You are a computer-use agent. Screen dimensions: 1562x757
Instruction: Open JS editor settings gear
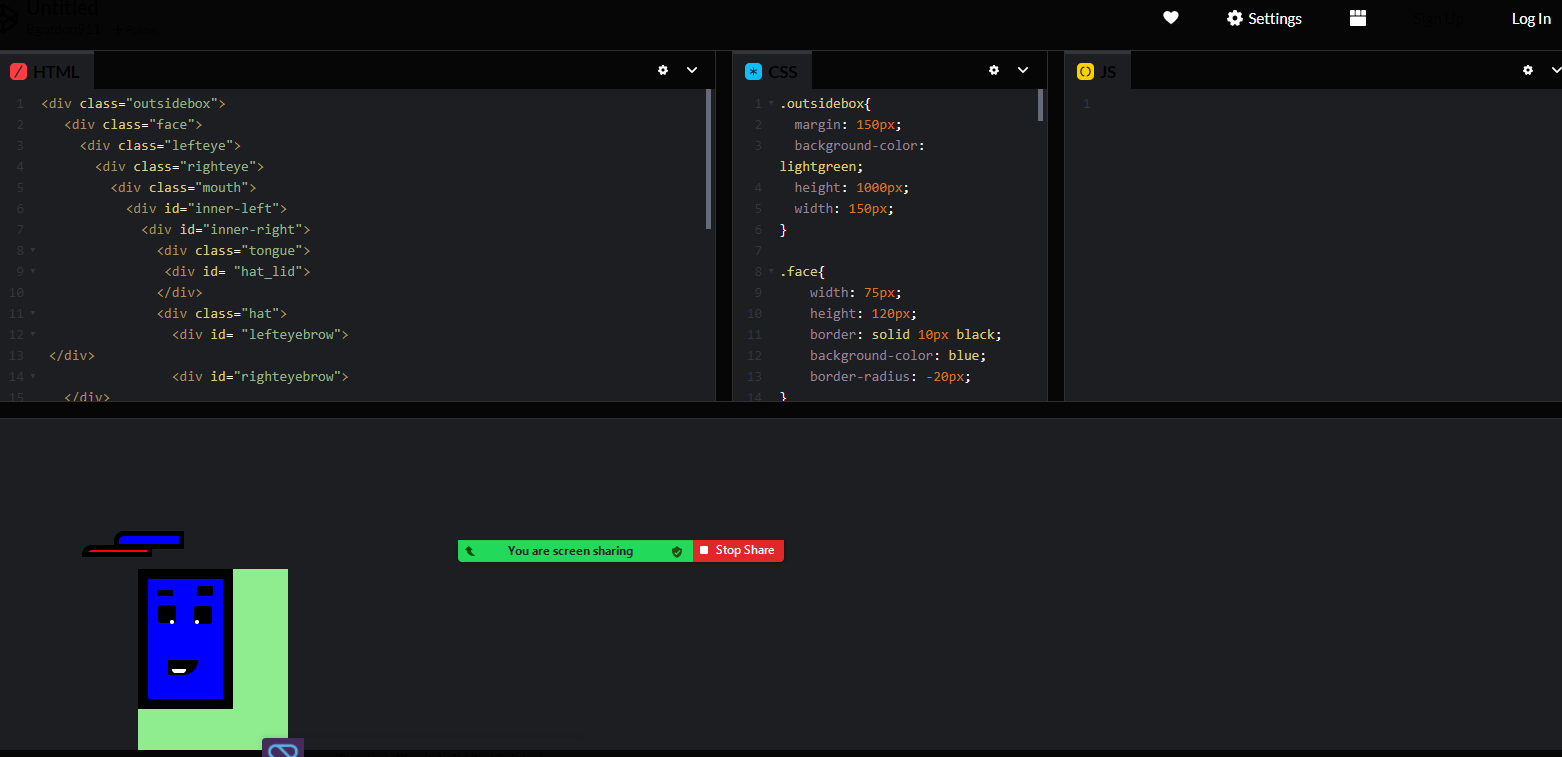coord(1527,70)
